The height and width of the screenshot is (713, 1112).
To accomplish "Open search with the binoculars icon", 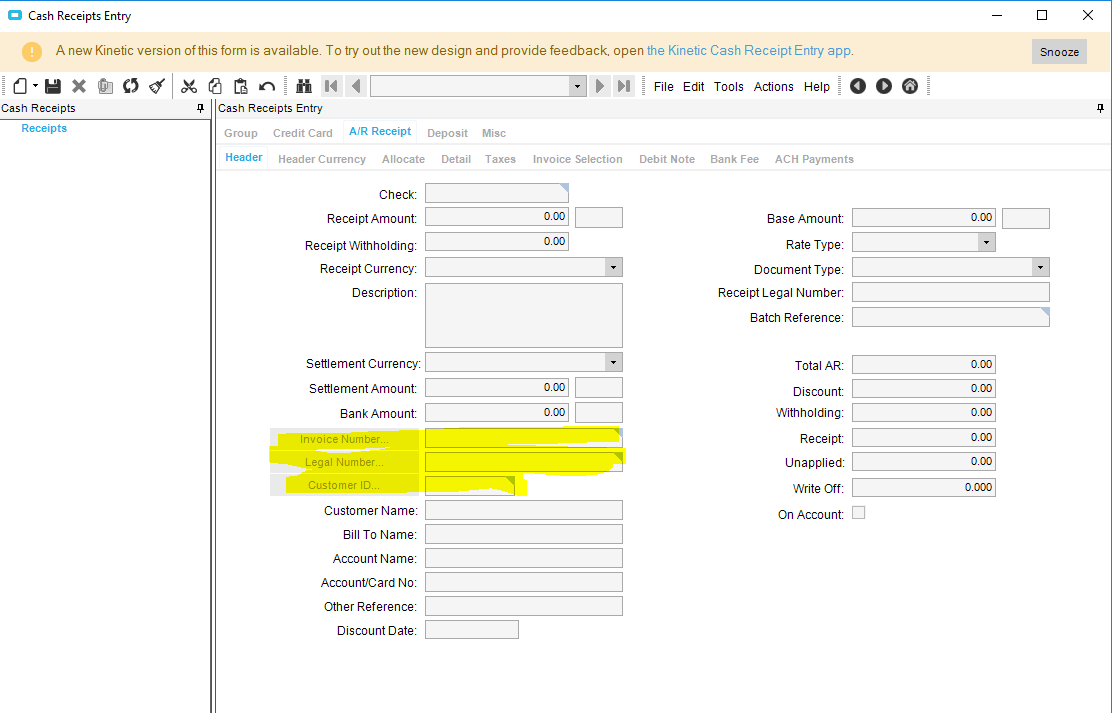I will [x=304, y=87].
